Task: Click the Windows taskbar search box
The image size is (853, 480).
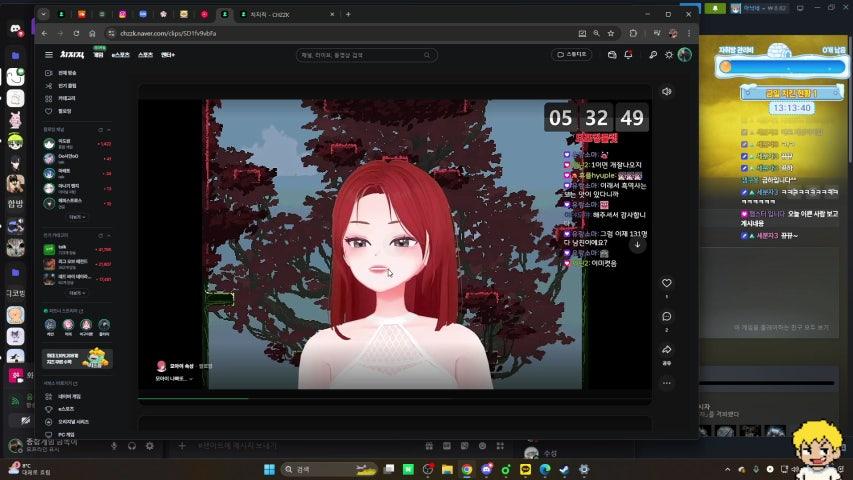Action: point(330,469)
